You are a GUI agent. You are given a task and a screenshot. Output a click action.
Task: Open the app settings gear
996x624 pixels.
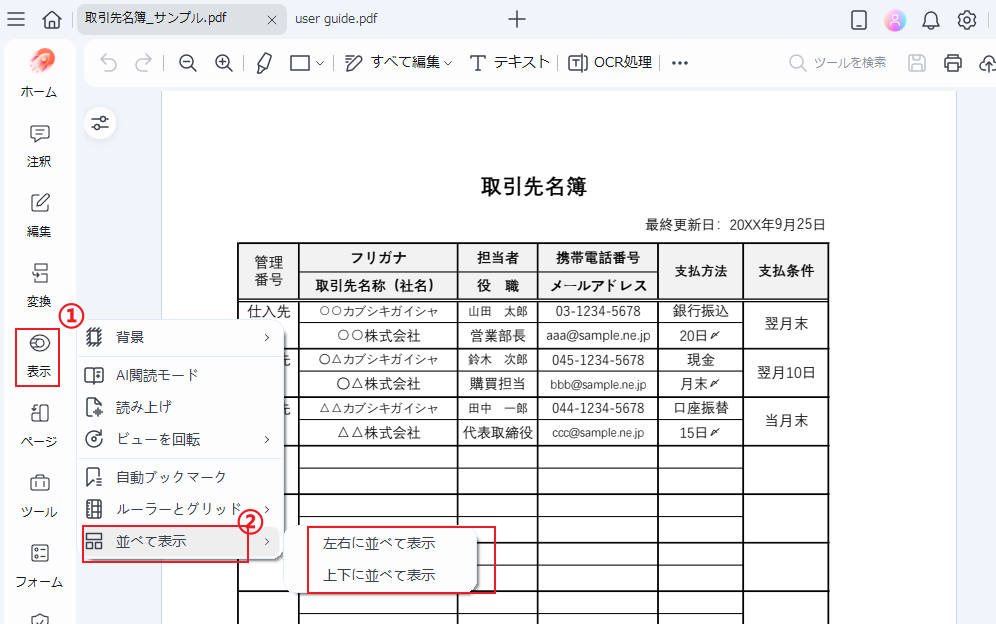[x=966, y=18]
